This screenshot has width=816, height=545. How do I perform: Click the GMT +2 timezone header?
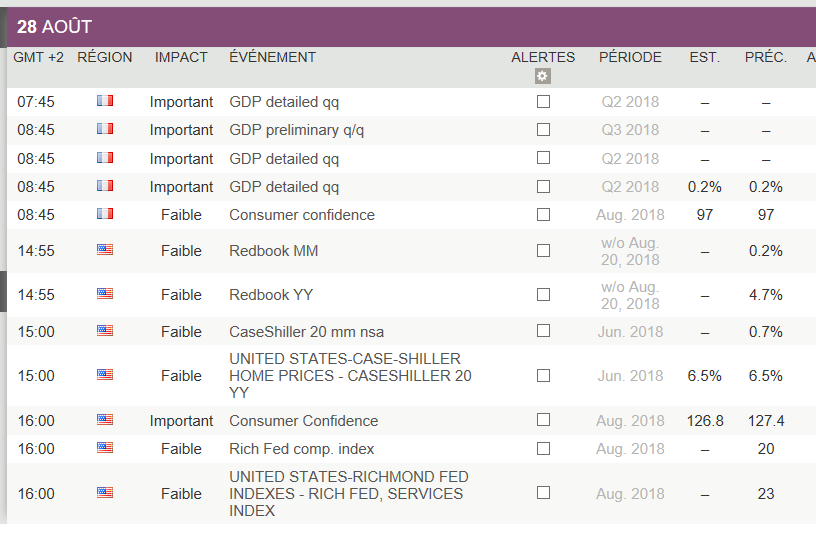(x=38, y=57)
